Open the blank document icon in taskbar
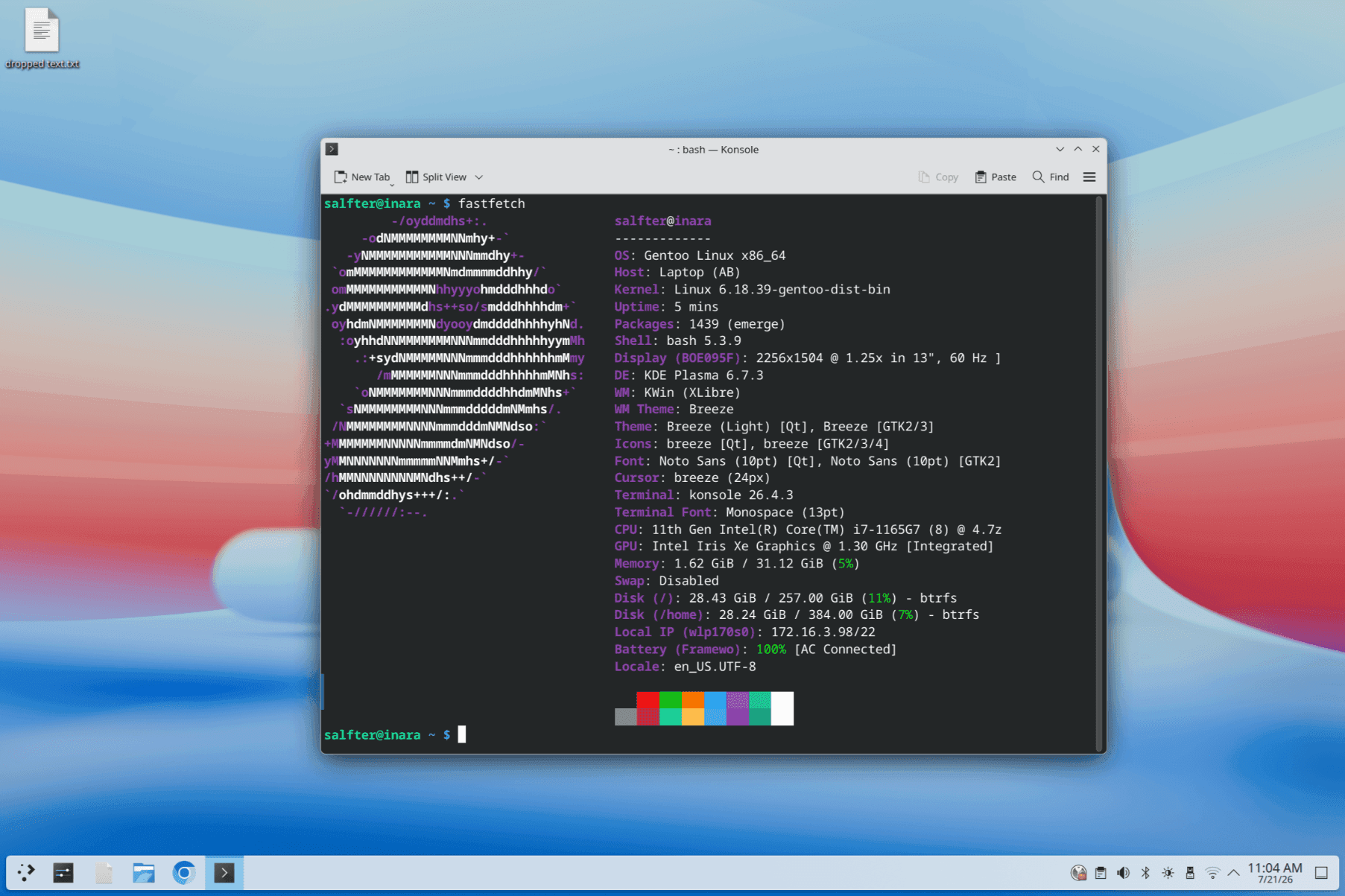Viewport: 1345px width, 896px height. click(104, 872)
